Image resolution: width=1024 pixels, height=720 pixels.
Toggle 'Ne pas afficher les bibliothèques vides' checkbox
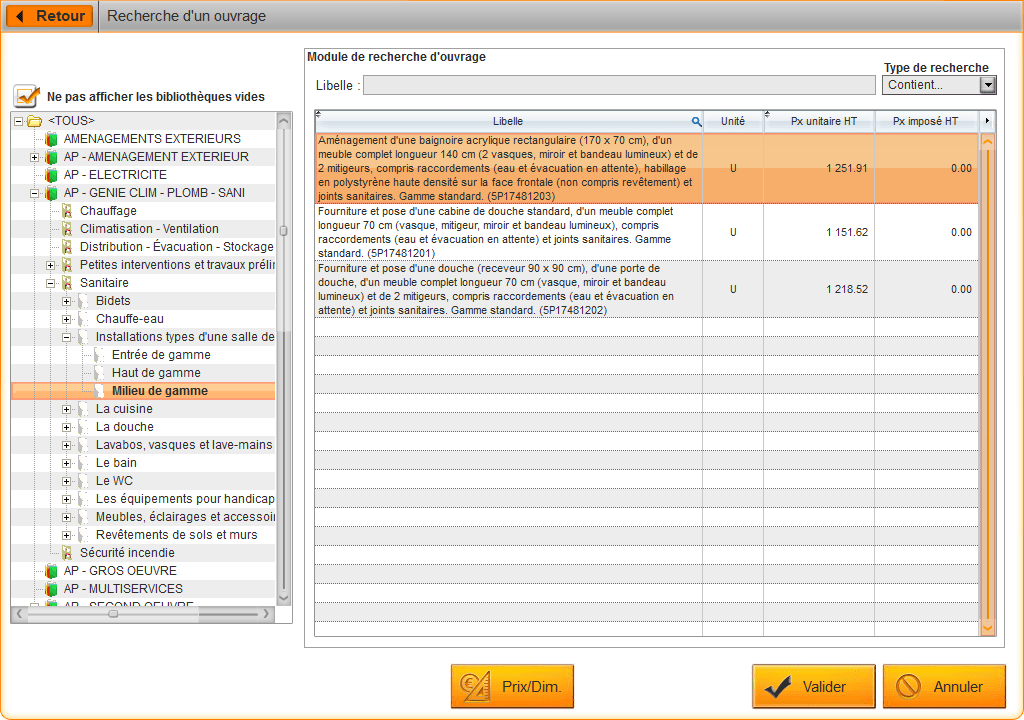[26, 97]
